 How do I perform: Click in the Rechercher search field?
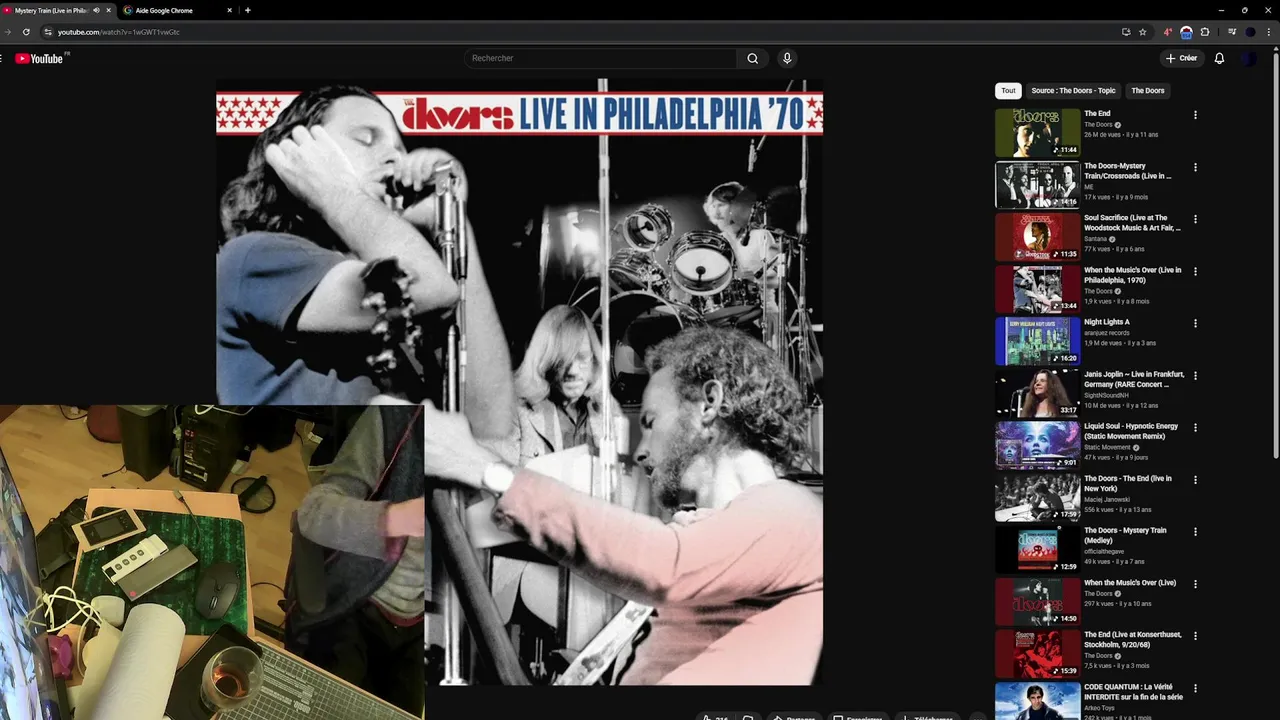coord(600,58)
